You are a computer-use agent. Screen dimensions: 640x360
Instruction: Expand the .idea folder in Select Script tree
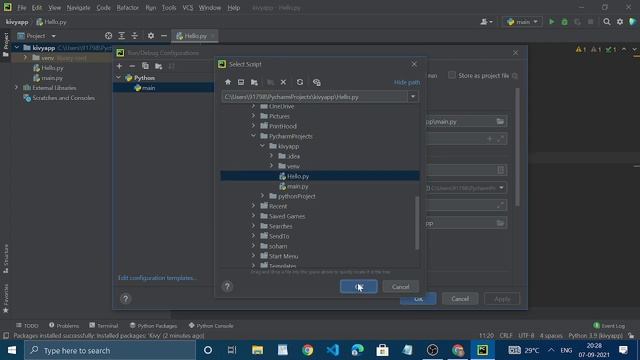click(x=271, y=156)
